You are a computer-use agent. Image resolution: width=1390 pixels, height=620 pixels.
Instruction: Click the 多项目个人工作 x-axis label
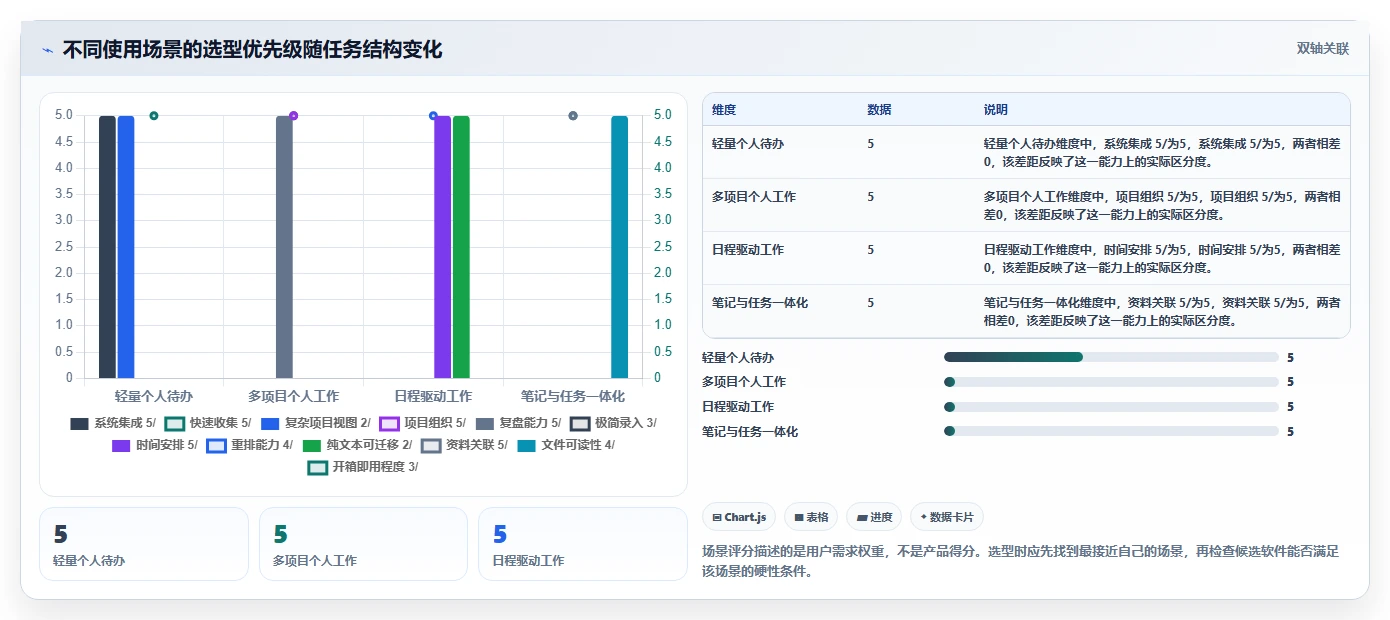click(x=294, y=397)
